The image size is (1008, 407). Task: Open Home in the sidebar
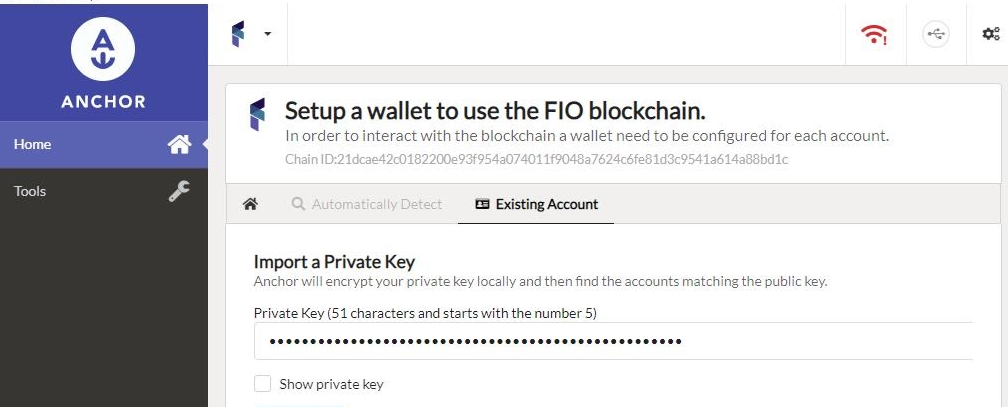click(x=104, y=145)
